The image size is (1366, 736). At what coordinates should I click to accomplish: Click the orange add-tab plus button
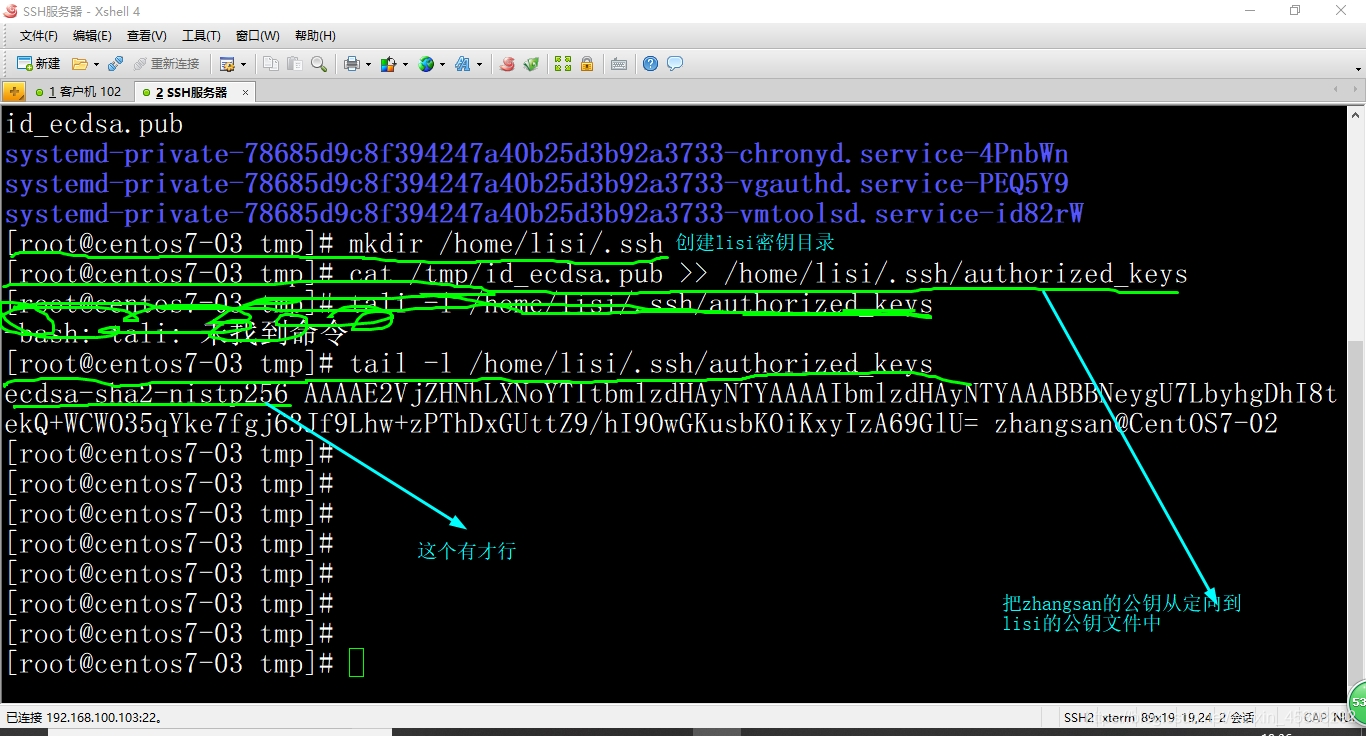click(13, 92)
